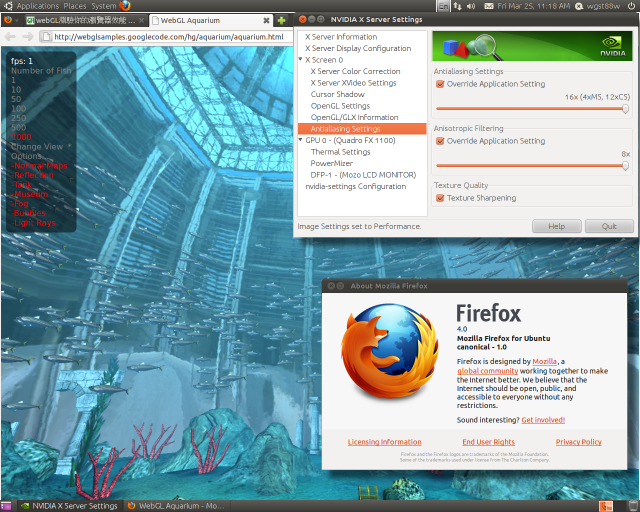Select PowerMizer tree item
The height and width of the screenshot is (512, 640).
pyautogui.click(x=331, y=163)
